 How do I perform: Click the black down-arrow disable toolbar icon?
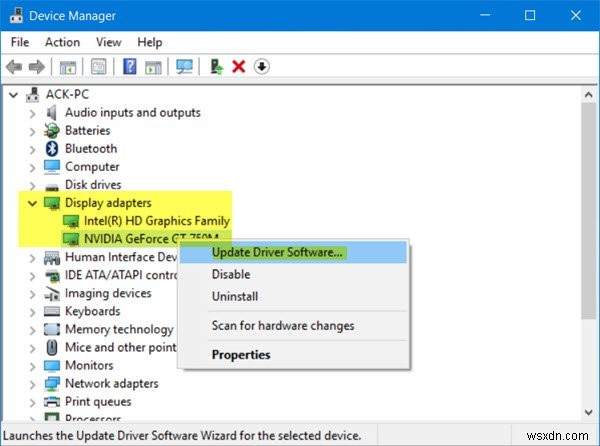[x=262, y=67]
